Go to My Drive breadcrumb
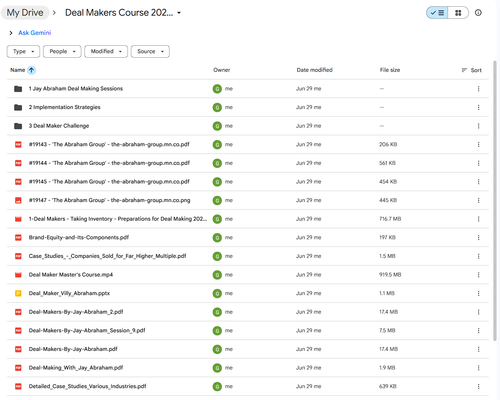Image resolution: width=500 pixels, height=400 pixels. 25,13
